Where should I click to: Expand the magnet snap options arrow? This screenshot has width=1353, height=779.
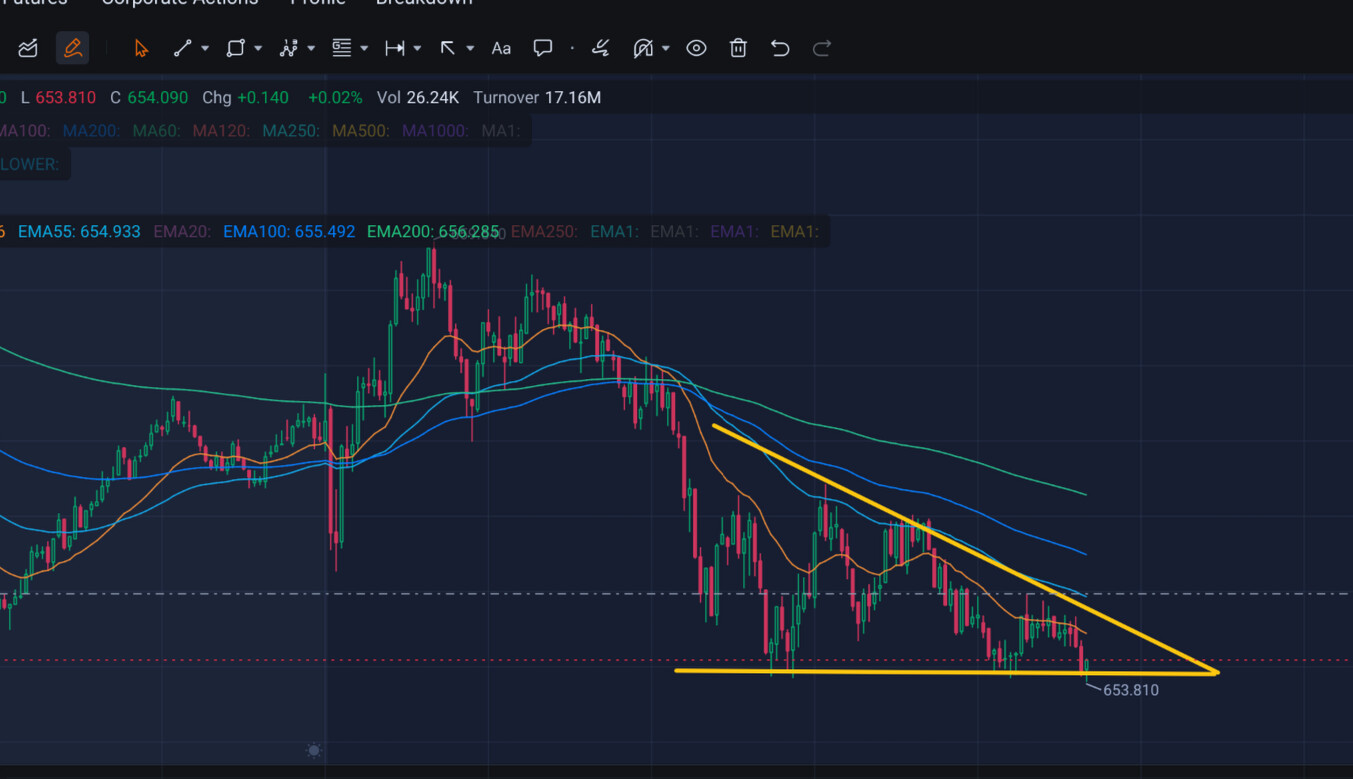[x=665, y=48]
